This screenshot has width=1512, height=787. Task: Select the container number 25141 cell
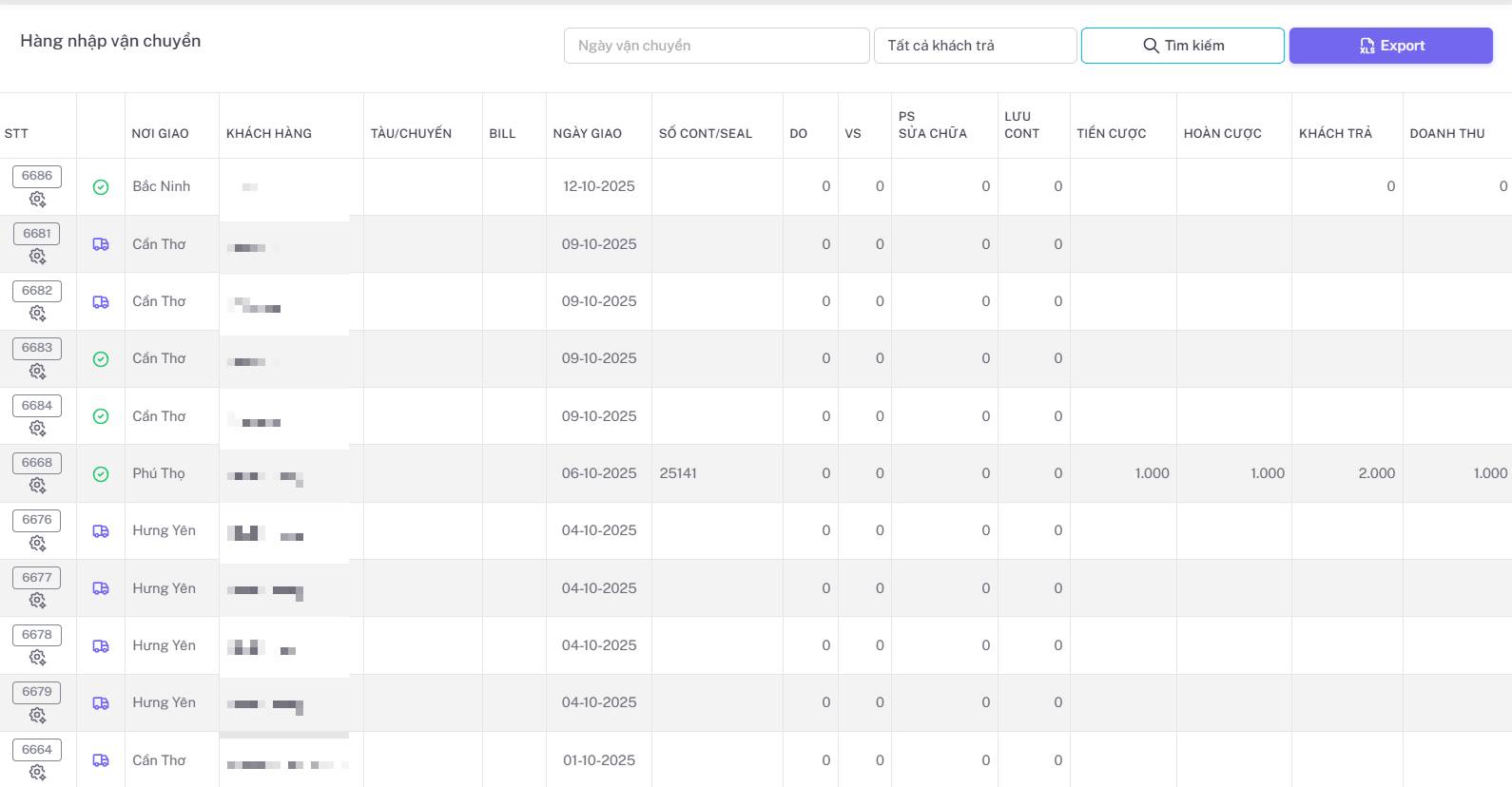coord(678,473)
